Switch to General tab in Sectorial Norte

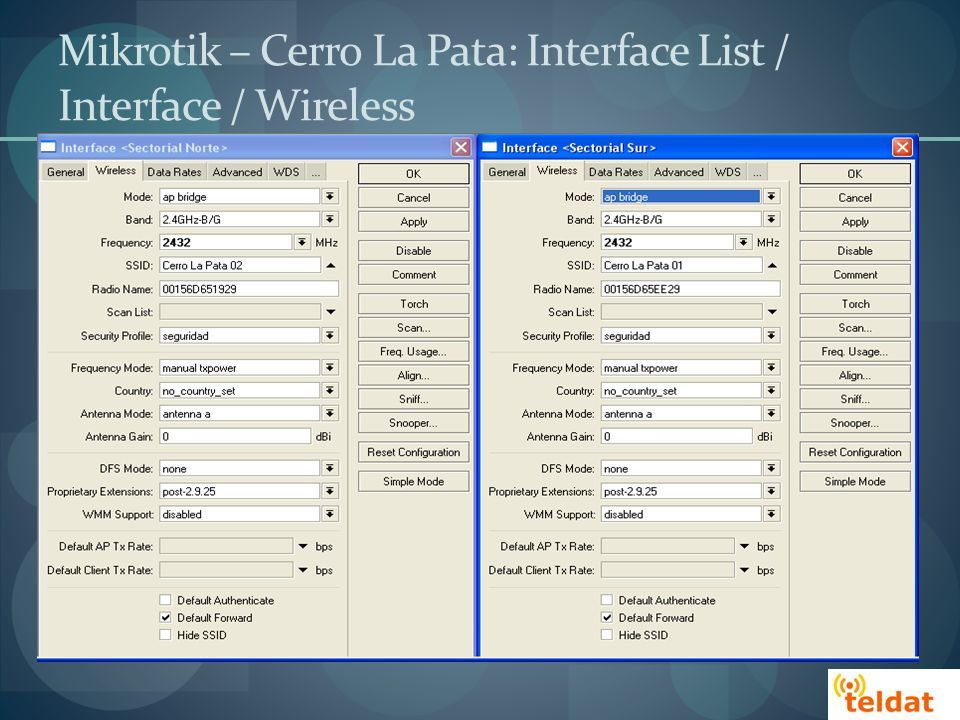click(66, 172)
